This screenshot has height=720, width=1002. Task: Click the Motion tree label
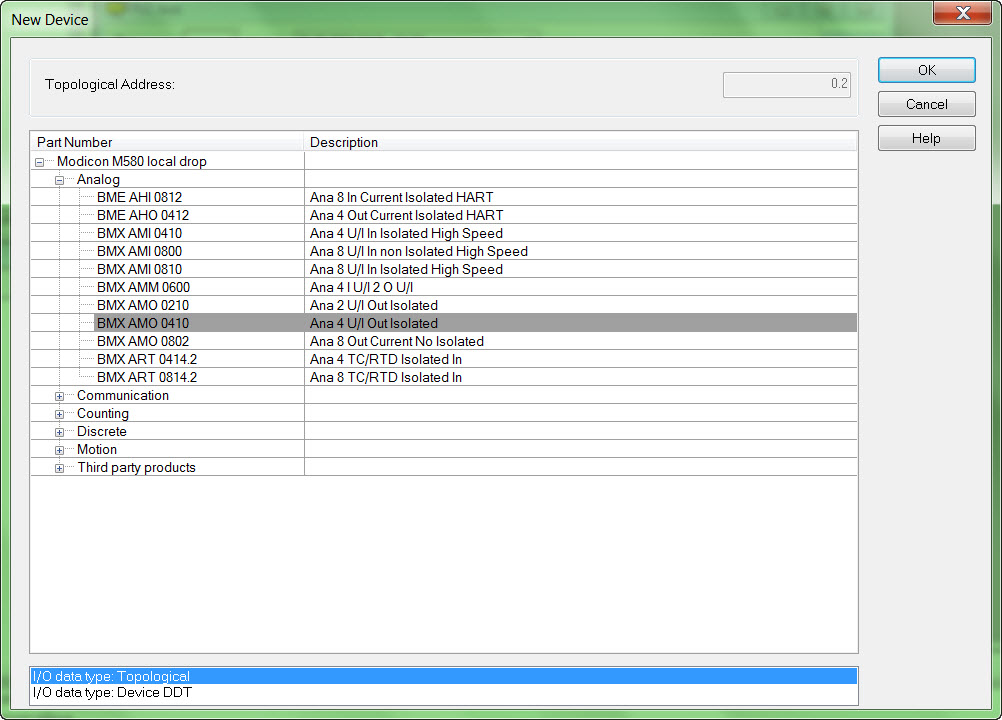pyautogui.click(x=96, y=449)
